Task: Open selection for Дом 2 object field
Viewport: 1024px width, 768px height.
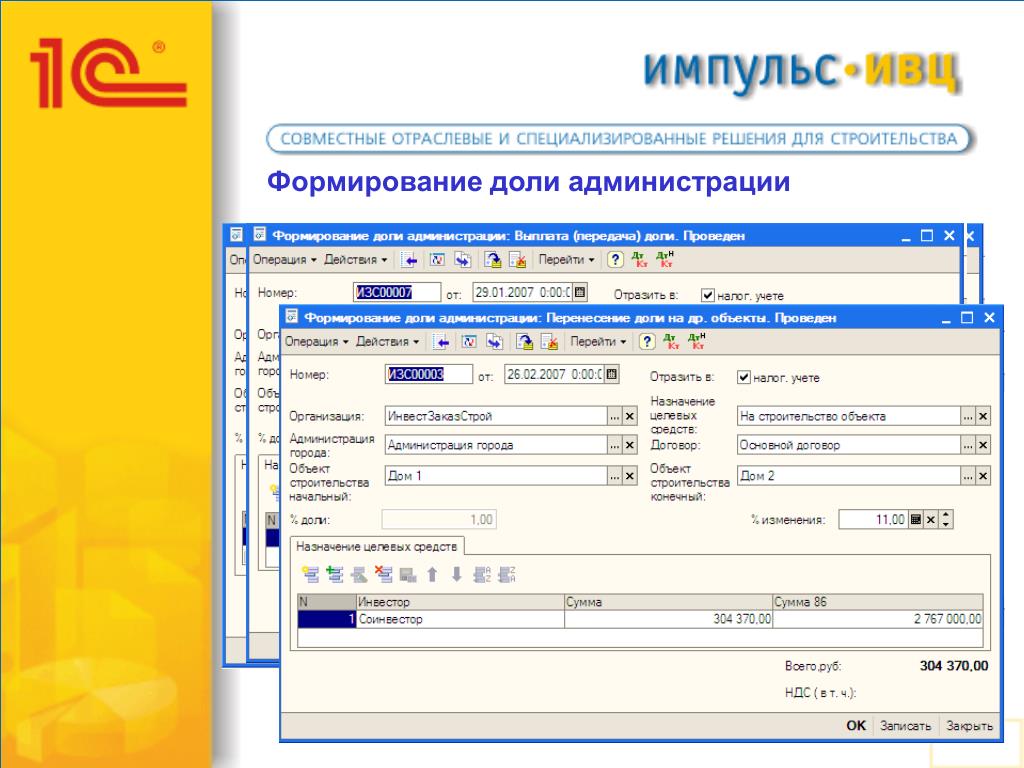Action: point(968,476)
